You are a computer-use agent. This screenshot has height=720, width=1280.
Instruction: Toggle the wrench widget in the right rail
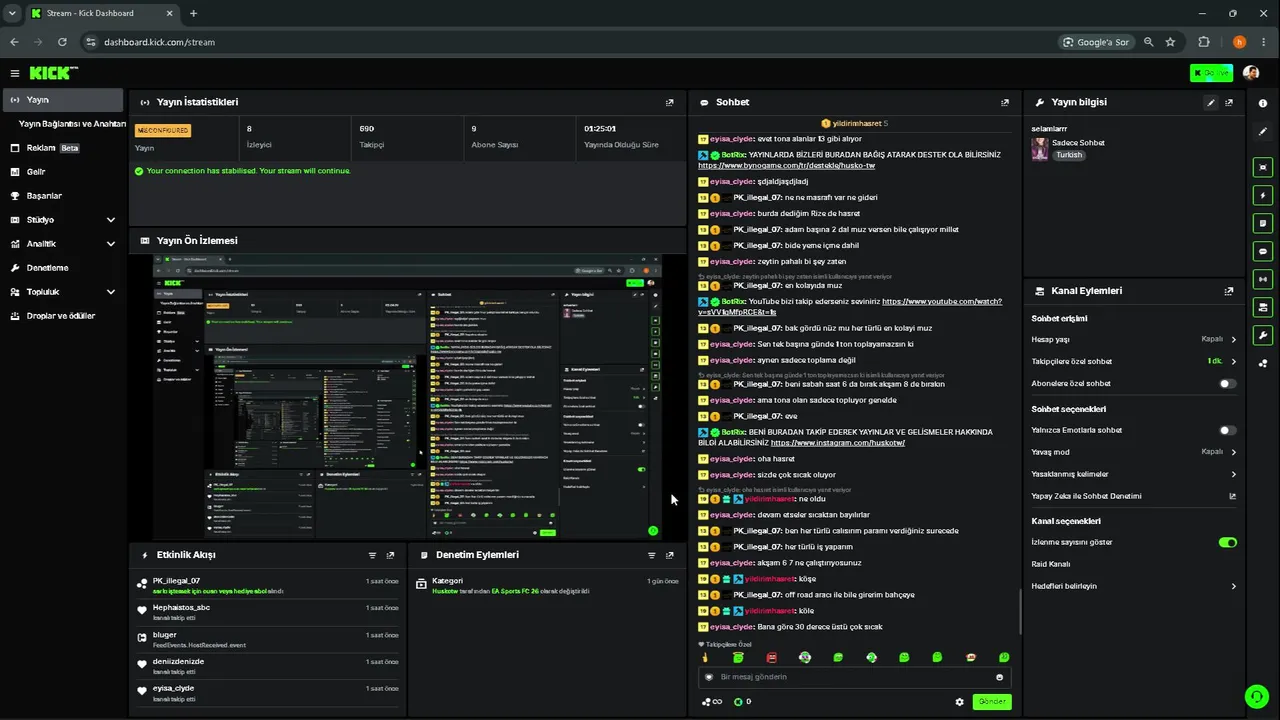[1263, 335]
